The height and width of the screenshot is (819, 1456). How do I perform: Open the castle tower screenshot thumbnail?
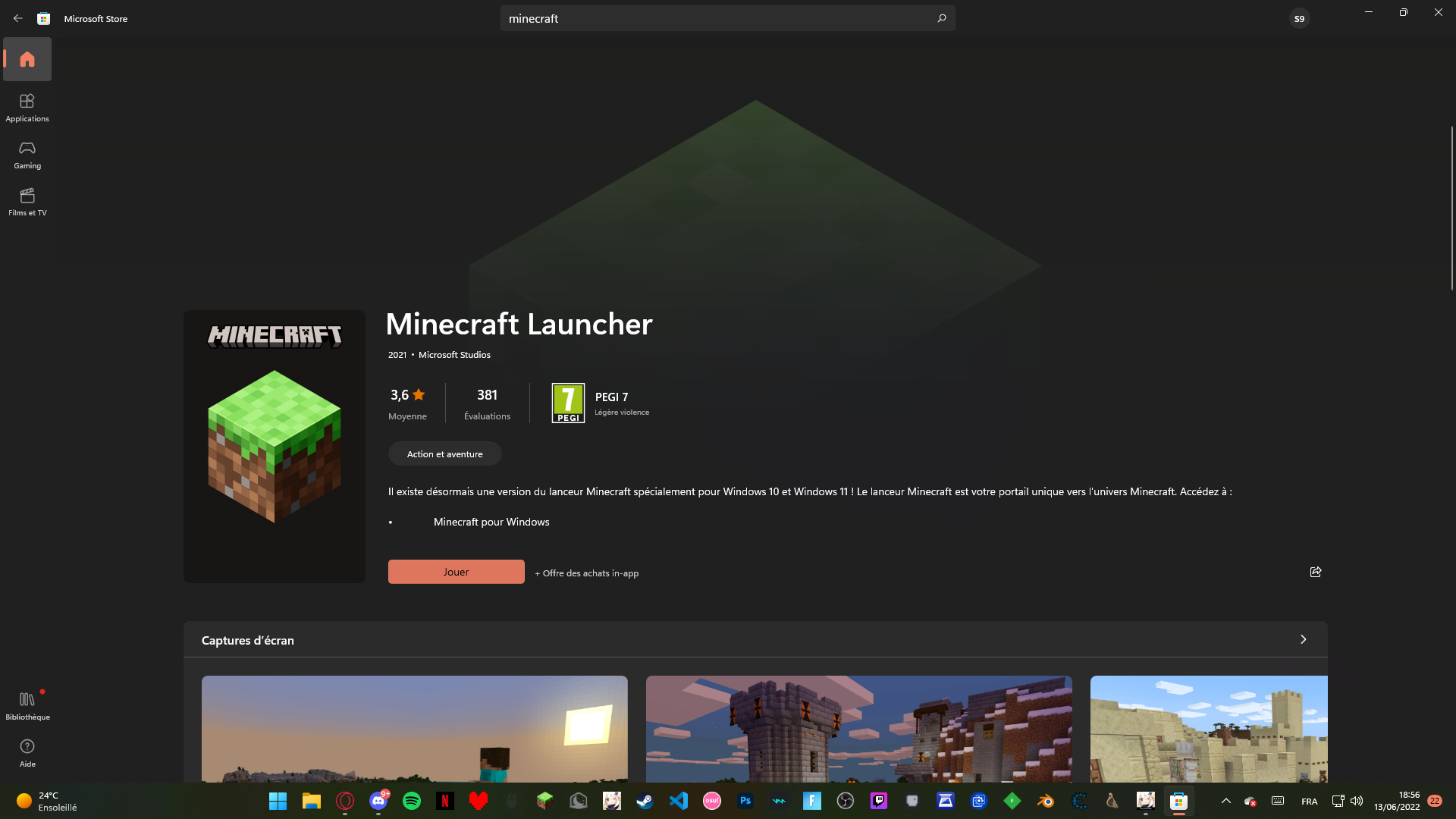[858, 728]
